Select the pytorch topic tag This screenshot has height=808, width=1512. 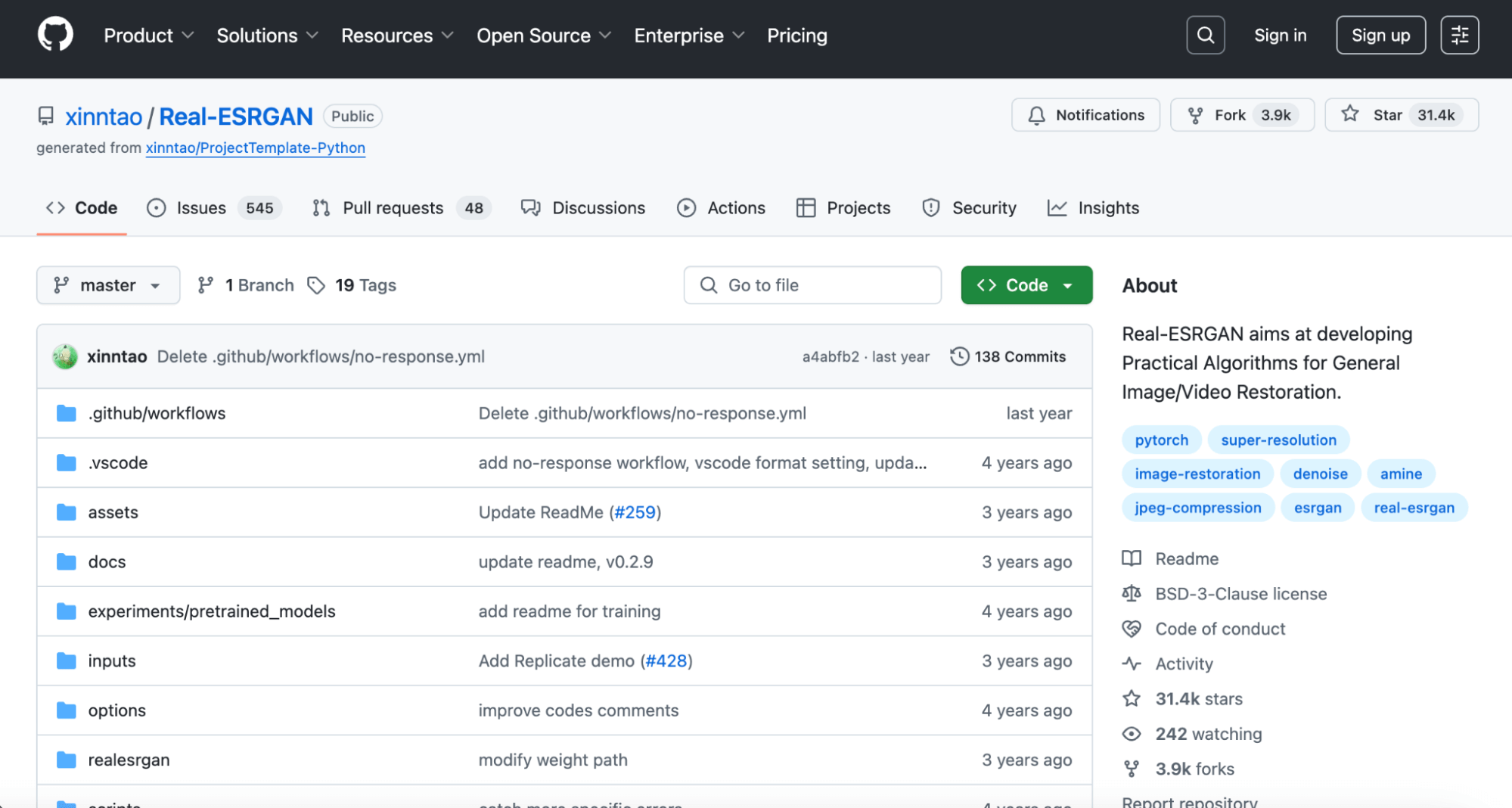click(x=1161, y=440)
